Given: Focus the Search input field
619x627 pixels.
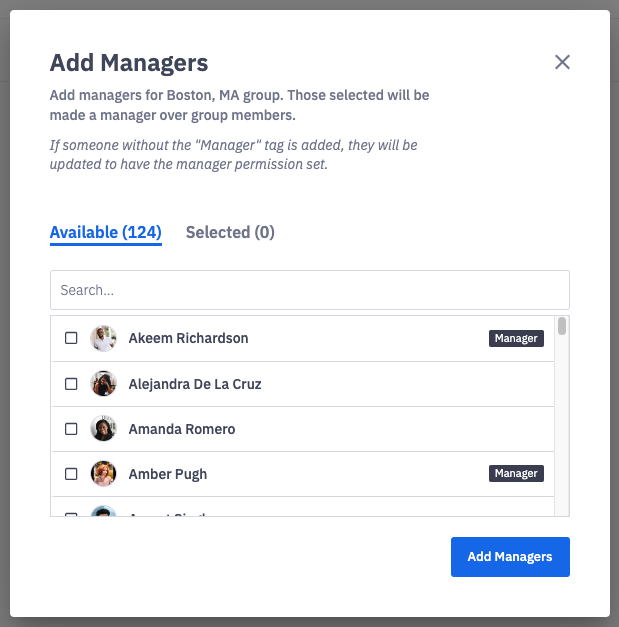Looking at the screenshot, I should pos(310,290).
